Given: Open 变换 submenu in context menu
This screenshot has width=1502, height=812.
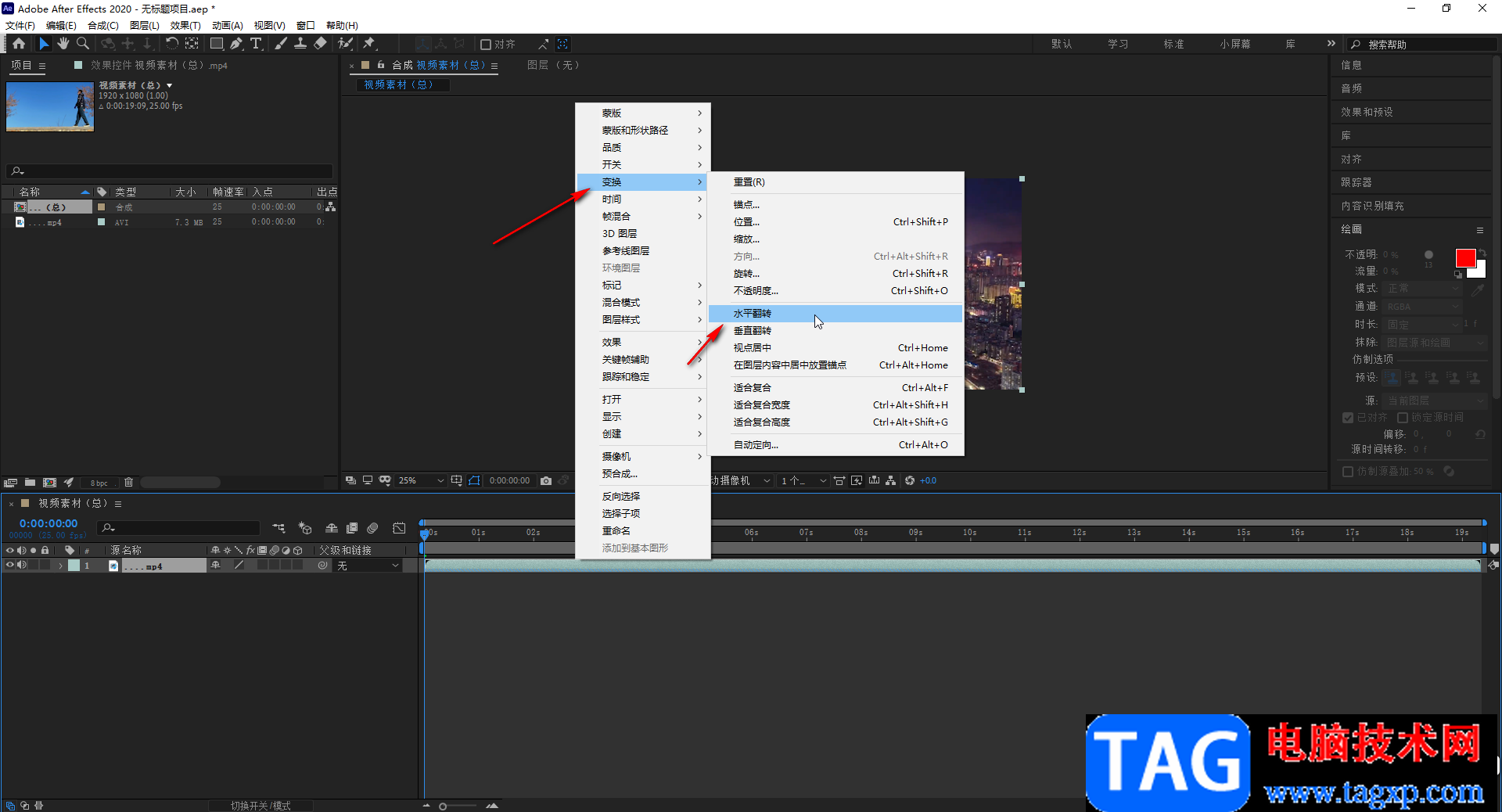Looking at the screenshot, I should point(641,182).
